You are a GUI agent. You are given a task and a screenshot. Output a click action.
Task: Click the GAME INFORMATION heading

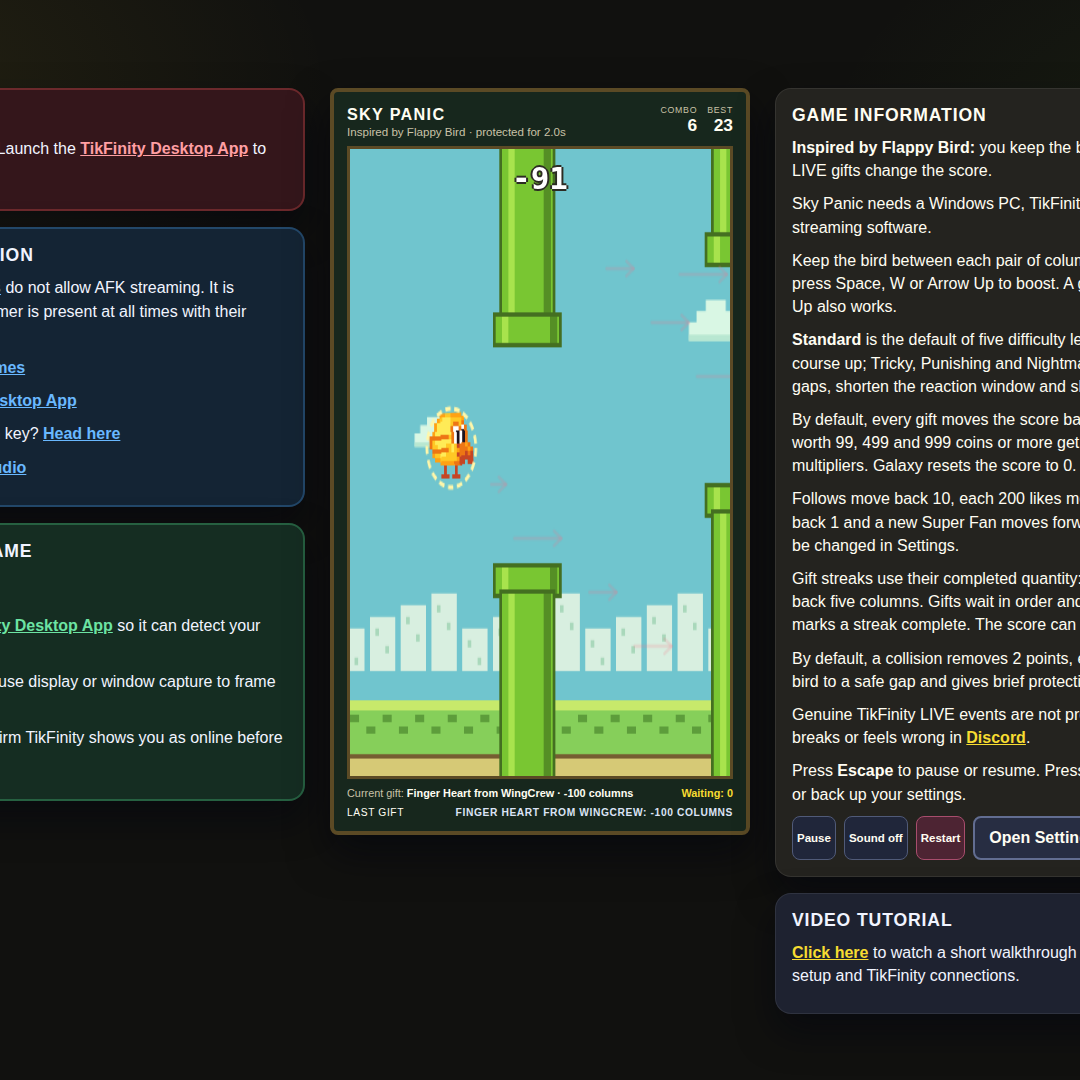pyautogui.click(x=889, y=115)
